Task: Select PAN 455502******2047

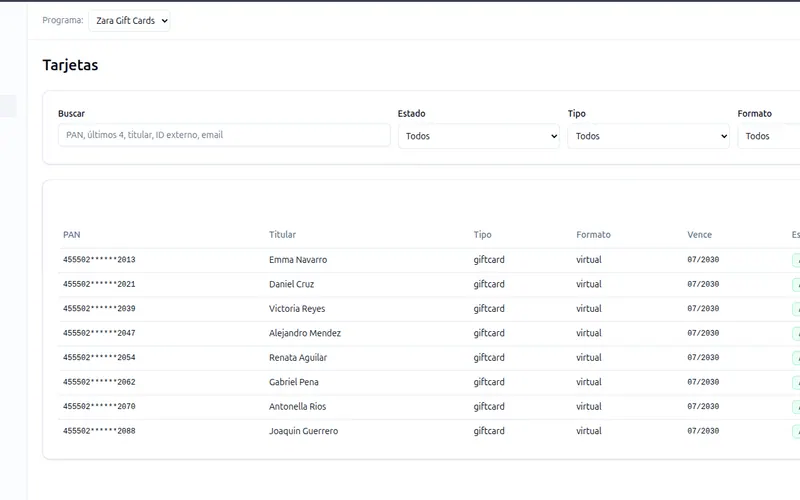Action: point(99,333)
